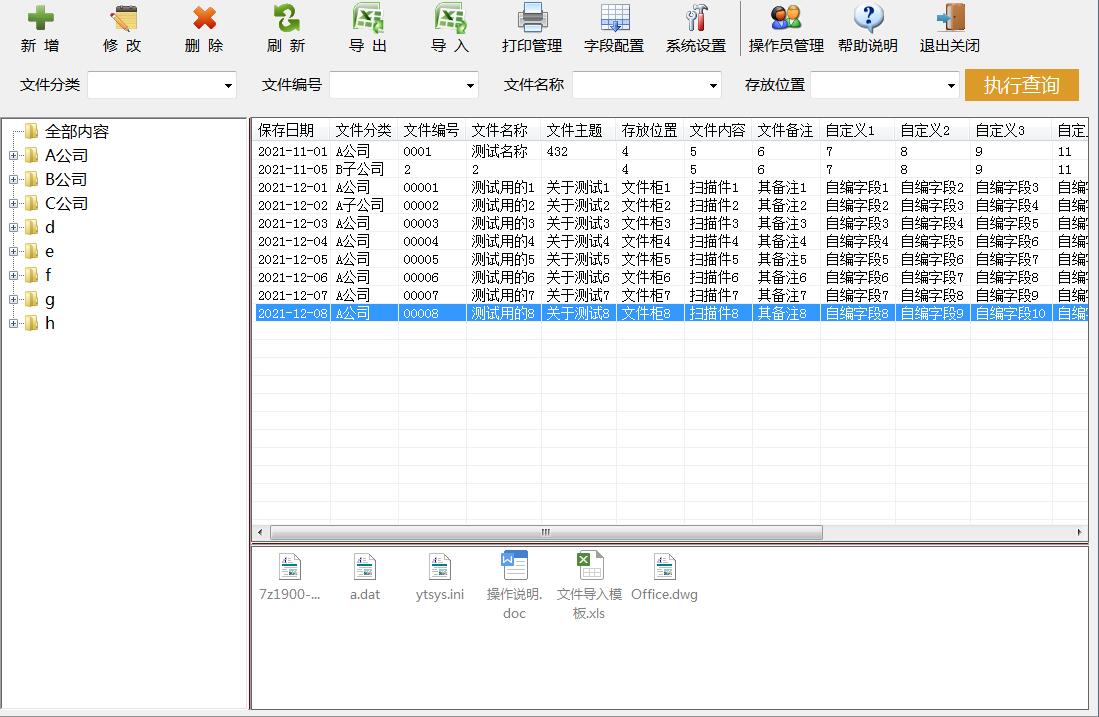Expand the C公司 tree node
Screen dimensions: 1099x717
(x=14, y=204)
